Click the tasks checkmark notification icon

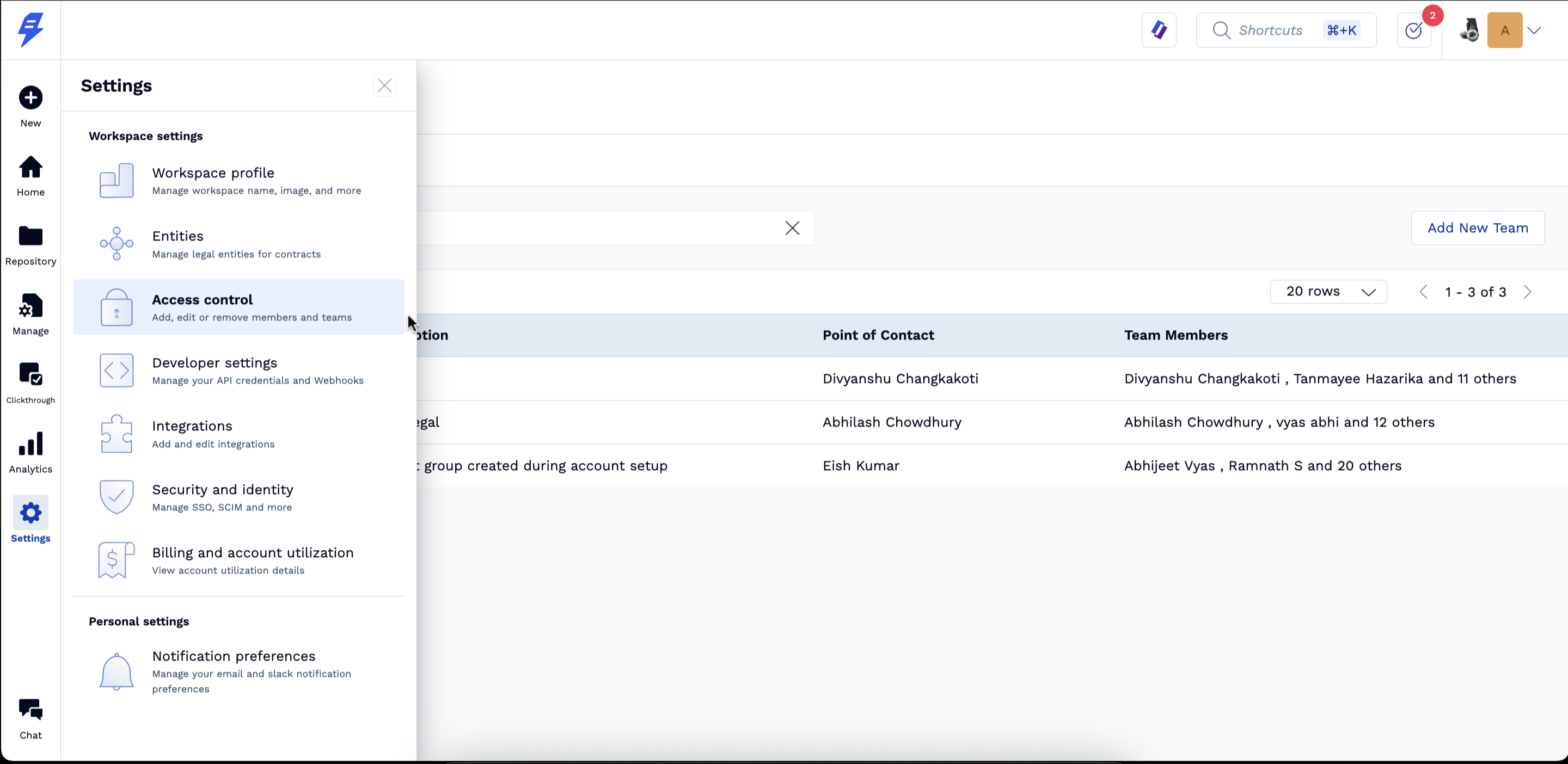point(1413,30)
